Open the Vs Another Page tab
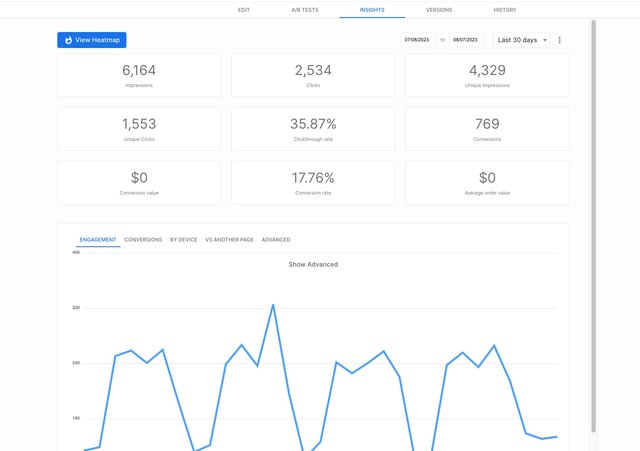 [229, 240]
